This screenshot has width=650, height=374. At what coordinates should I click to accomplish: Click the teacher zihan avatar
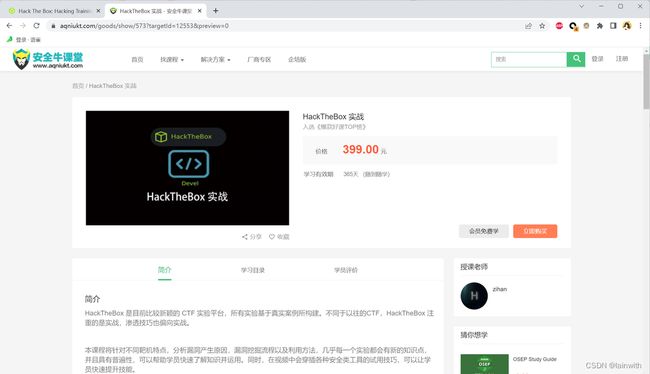(x=474, y=296)
